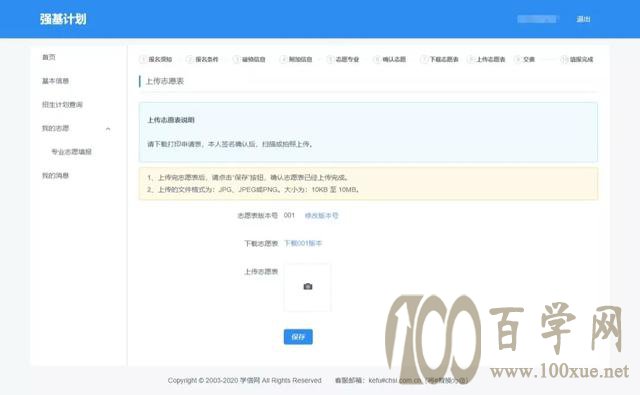
Task: Go to step 7 下载志愿表
Action: pos(440,60)
